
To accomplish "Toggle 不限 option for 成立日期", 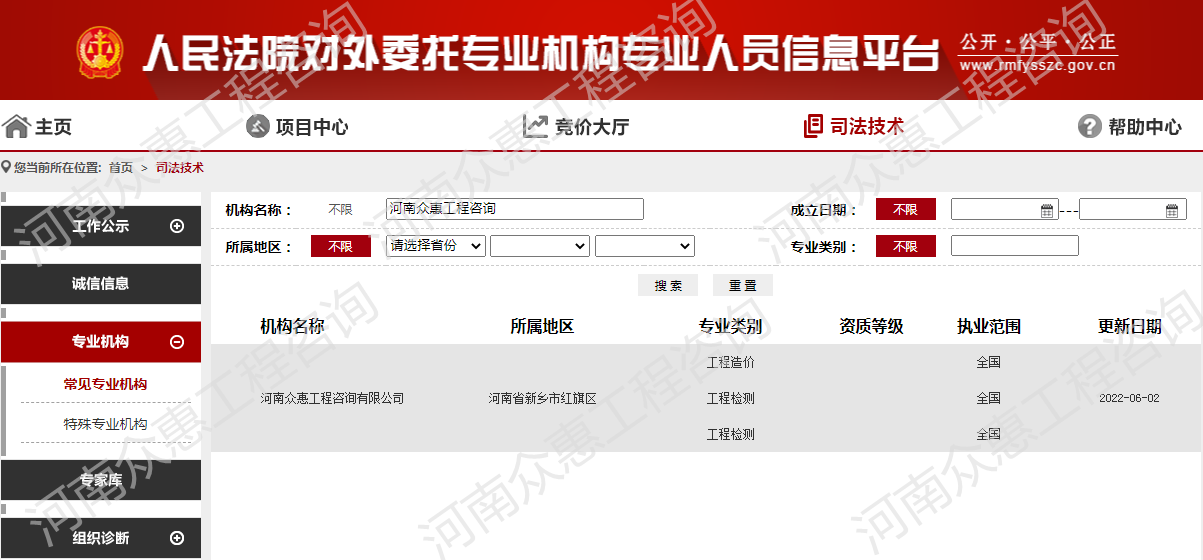I will point(905,209).
